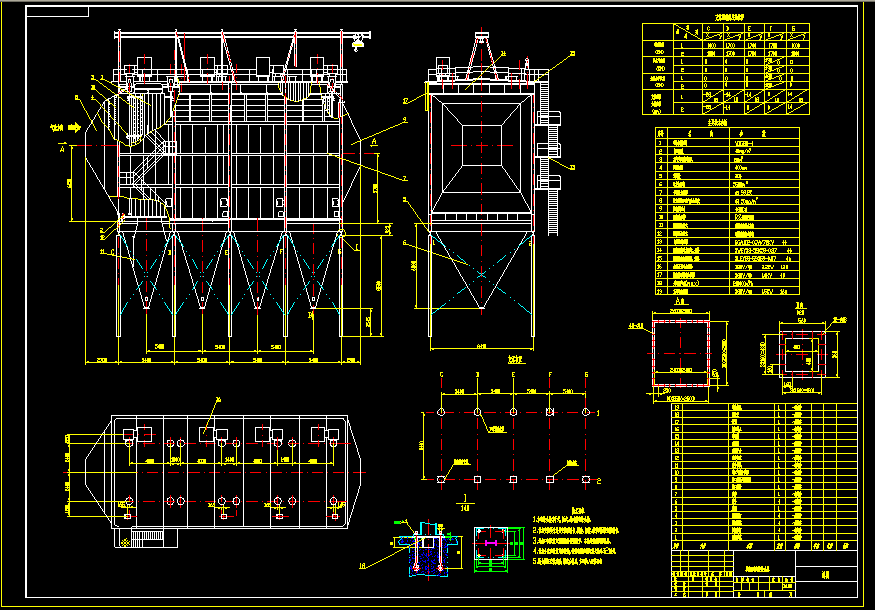Select square column base at E-2 intersection

tap(513, 479)
